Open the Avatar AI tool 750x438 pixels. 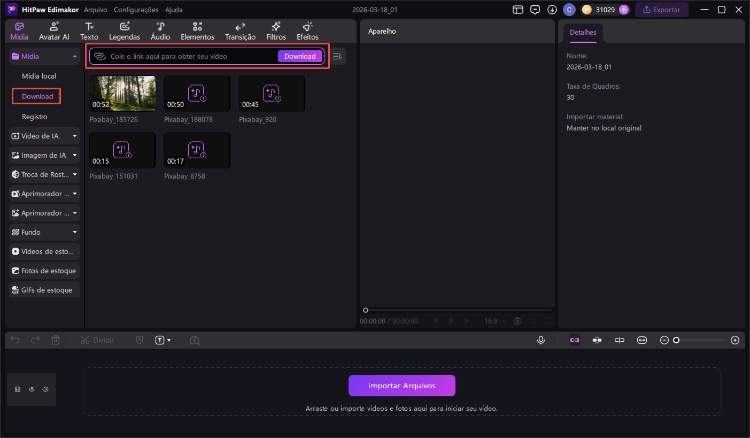click(x=54, y=30)
